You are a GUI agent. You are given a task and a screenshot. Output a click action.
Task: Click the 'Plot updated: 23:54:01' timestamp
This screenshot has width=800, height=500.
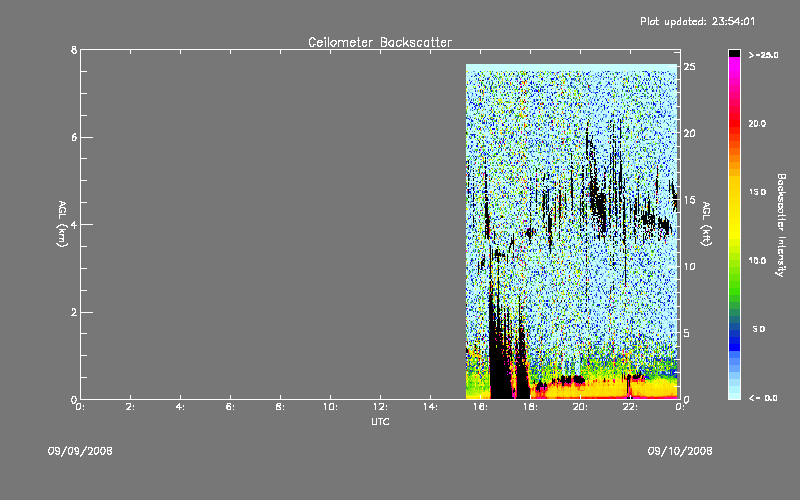pos(697,21)
